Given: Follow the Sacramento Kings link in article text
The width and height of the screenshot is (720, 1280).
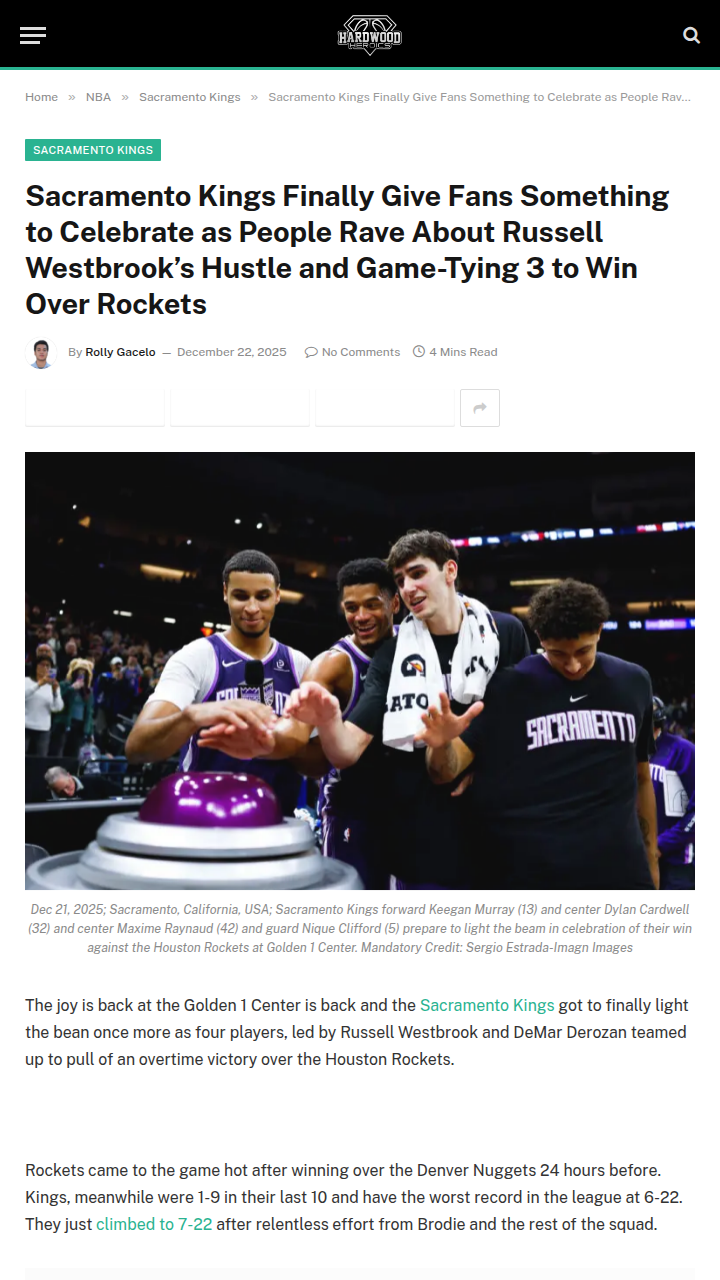Looking at the screenshot, I should point(487,1005).
